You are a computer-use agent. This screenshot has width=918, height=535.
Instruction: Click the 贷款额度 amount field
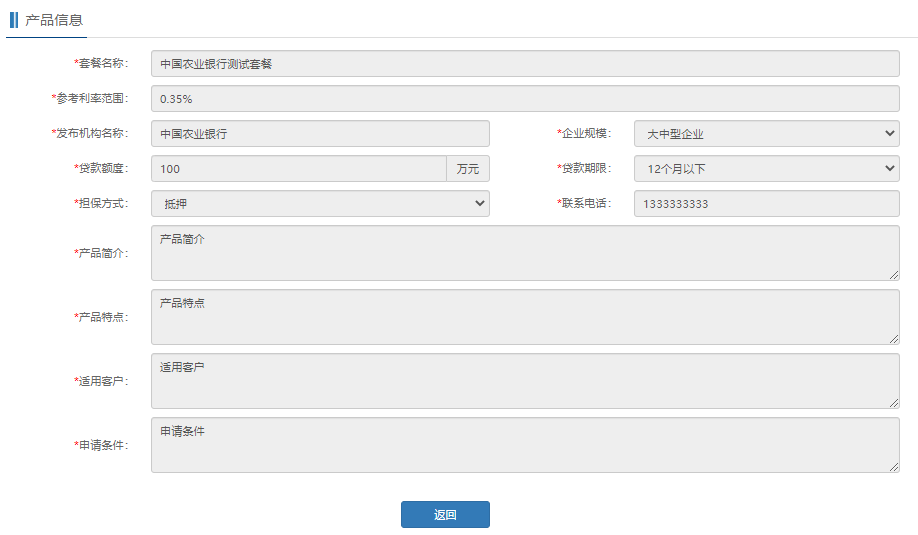coord(298,169)
